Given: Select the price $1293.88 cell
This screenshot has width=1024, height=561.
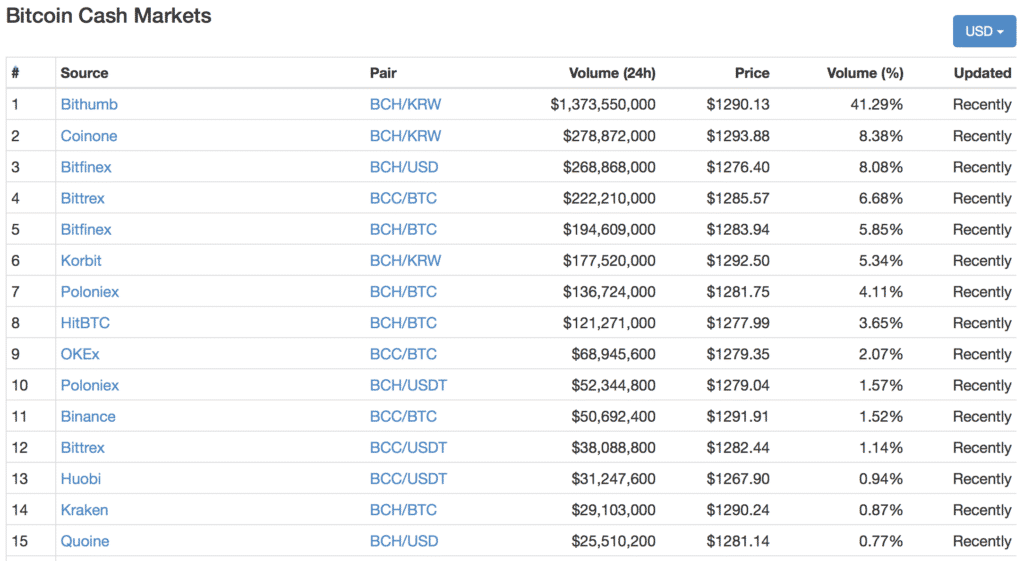Looking at the screenshot, I should (738, 136).
